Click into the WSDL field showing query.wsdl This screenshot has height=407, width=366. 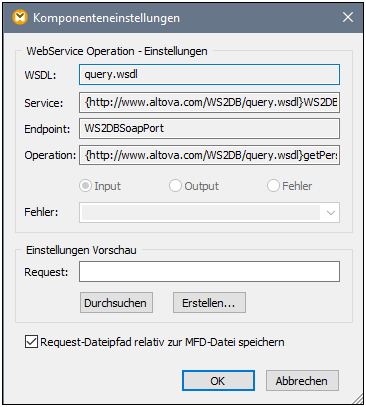[x=209, y=74]
